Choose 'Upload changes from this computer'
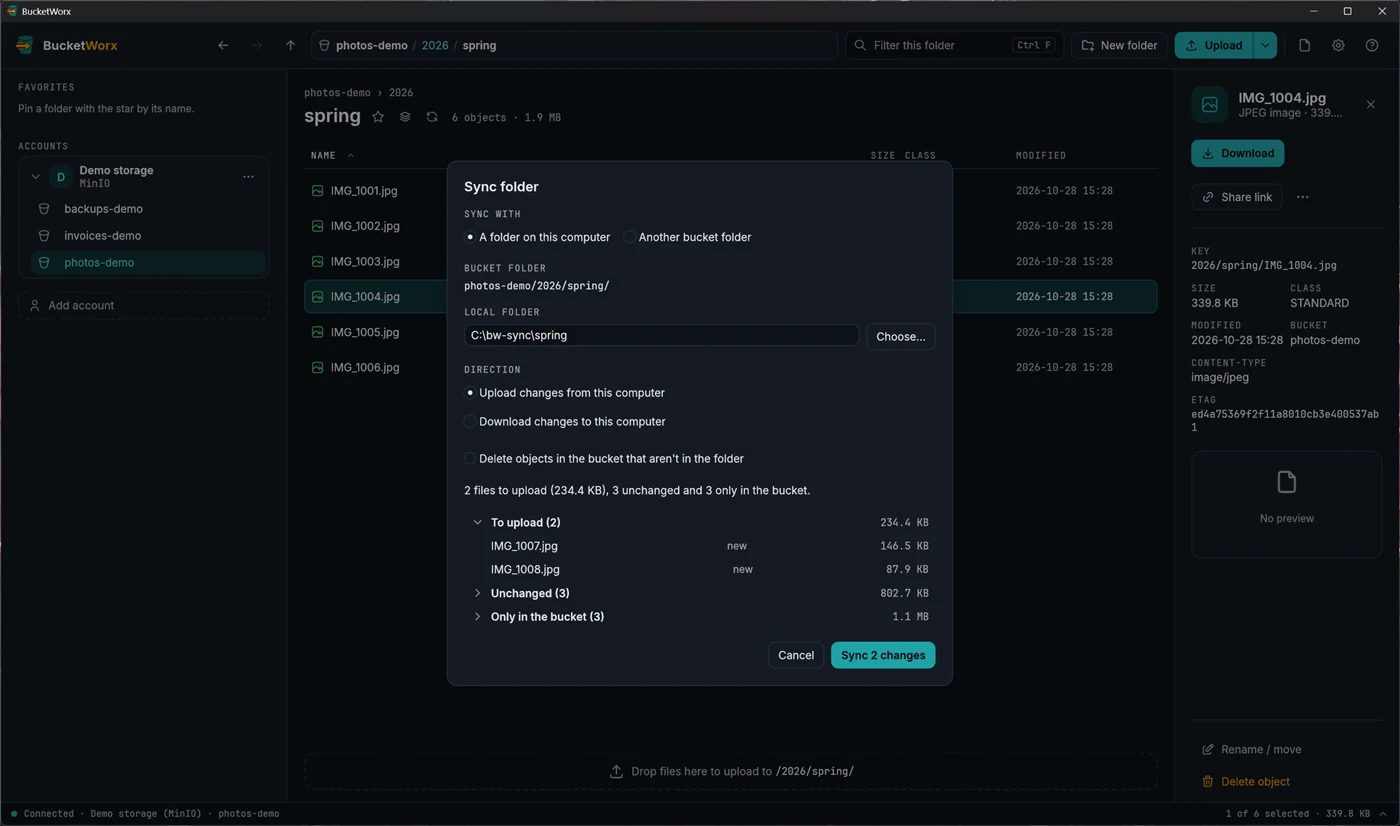This screenshot has height=826, width=1400. click(470, 393)
